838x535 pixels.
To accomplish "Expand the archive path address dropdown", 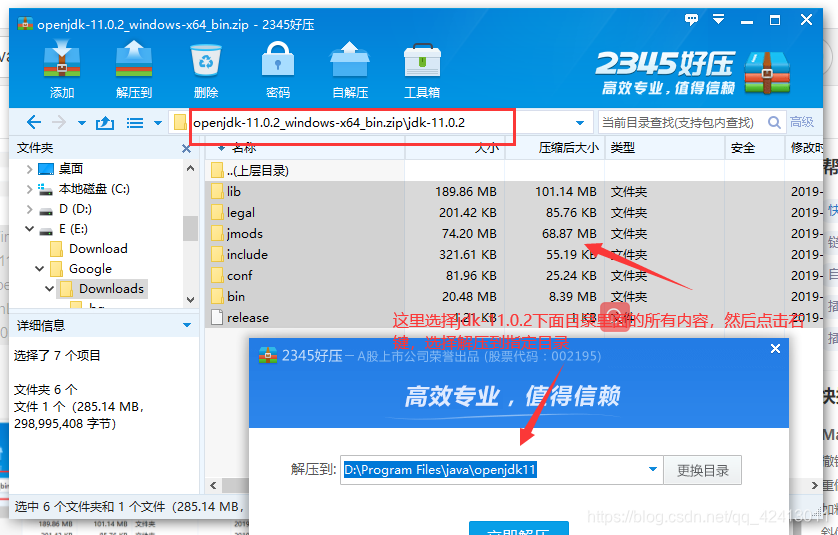I will 580,123.
